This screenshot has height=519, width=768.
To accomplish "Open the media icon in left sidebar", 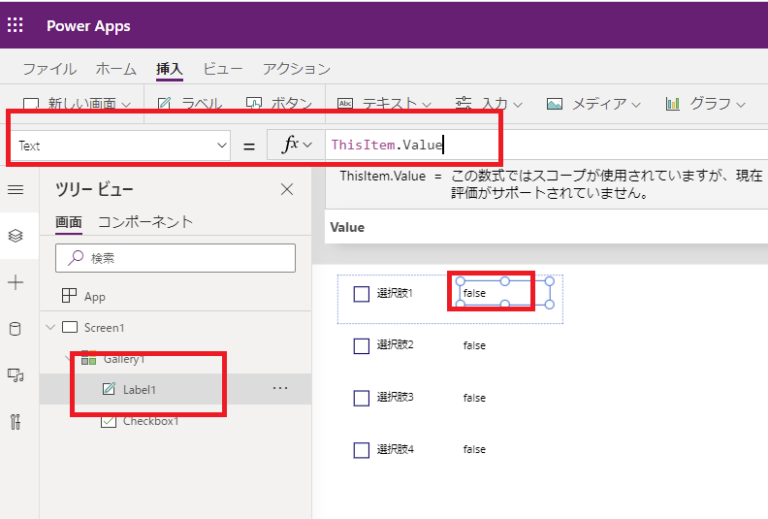I will coord(16,376).
